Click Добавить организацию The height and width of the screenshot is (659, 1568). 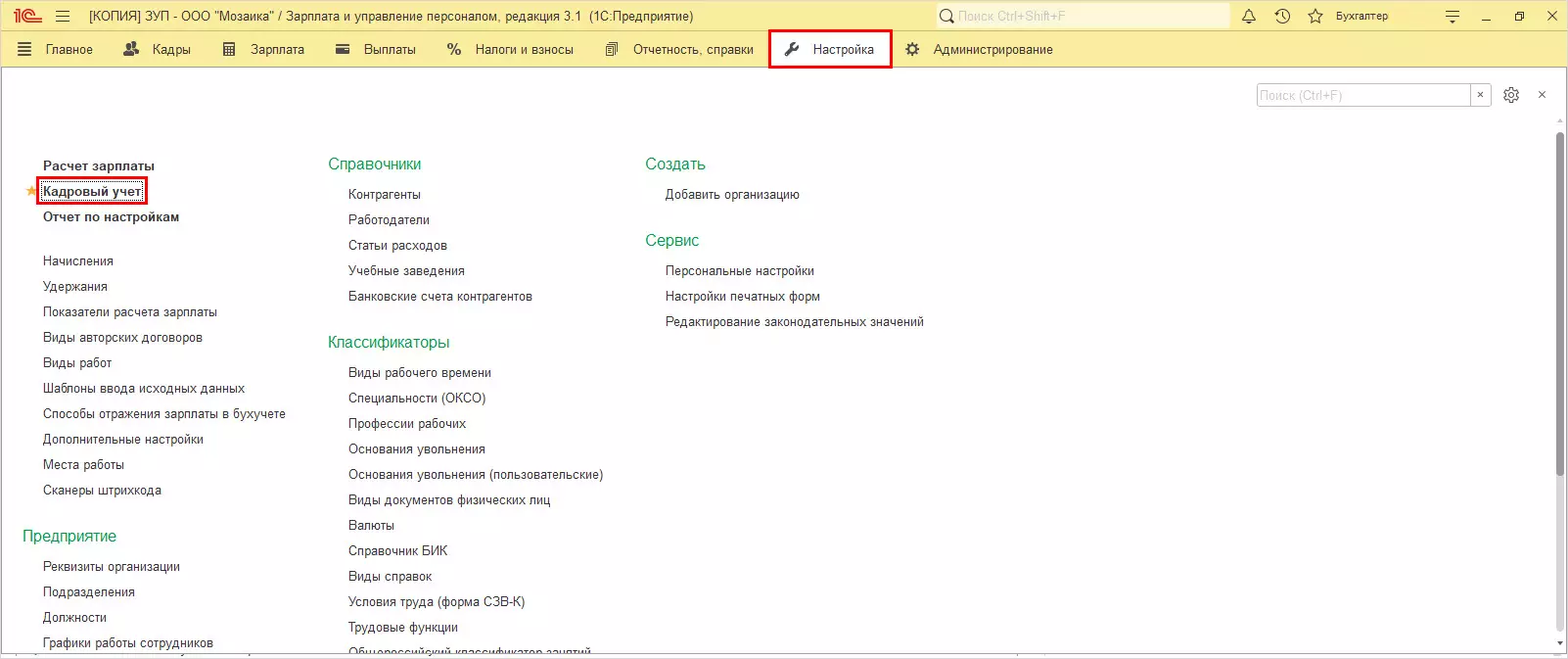pyautogui.click(x=732, y=194)
